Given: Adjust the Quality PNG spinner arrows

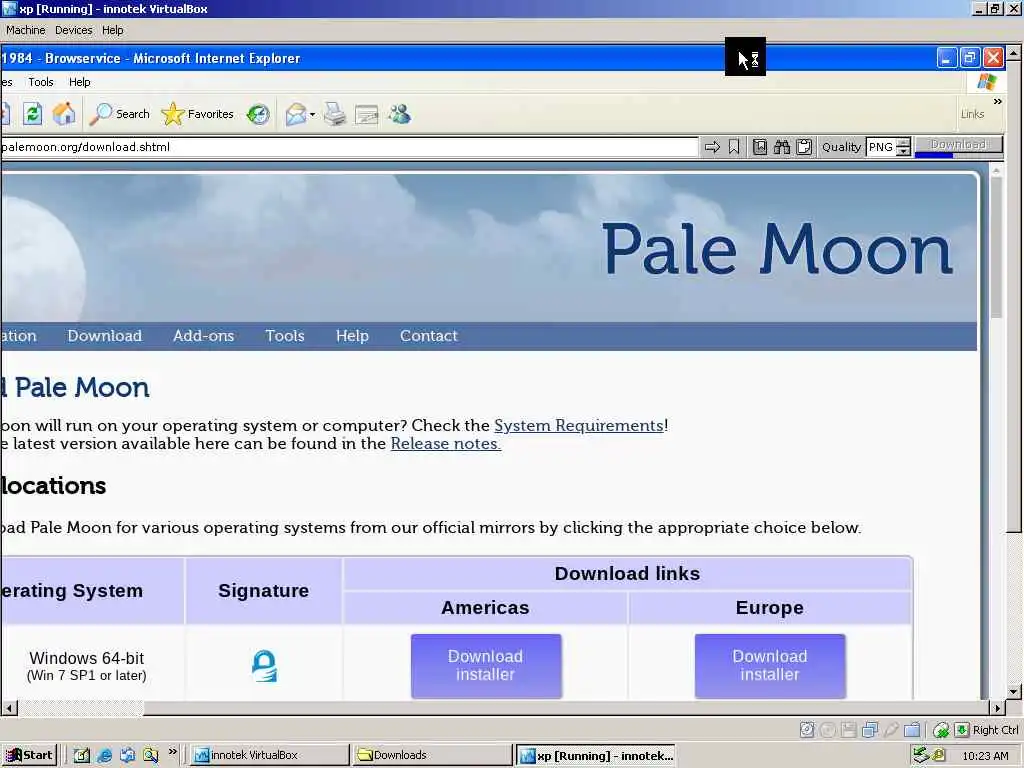Looking at the screenshot, I should [x=903, y=147].
